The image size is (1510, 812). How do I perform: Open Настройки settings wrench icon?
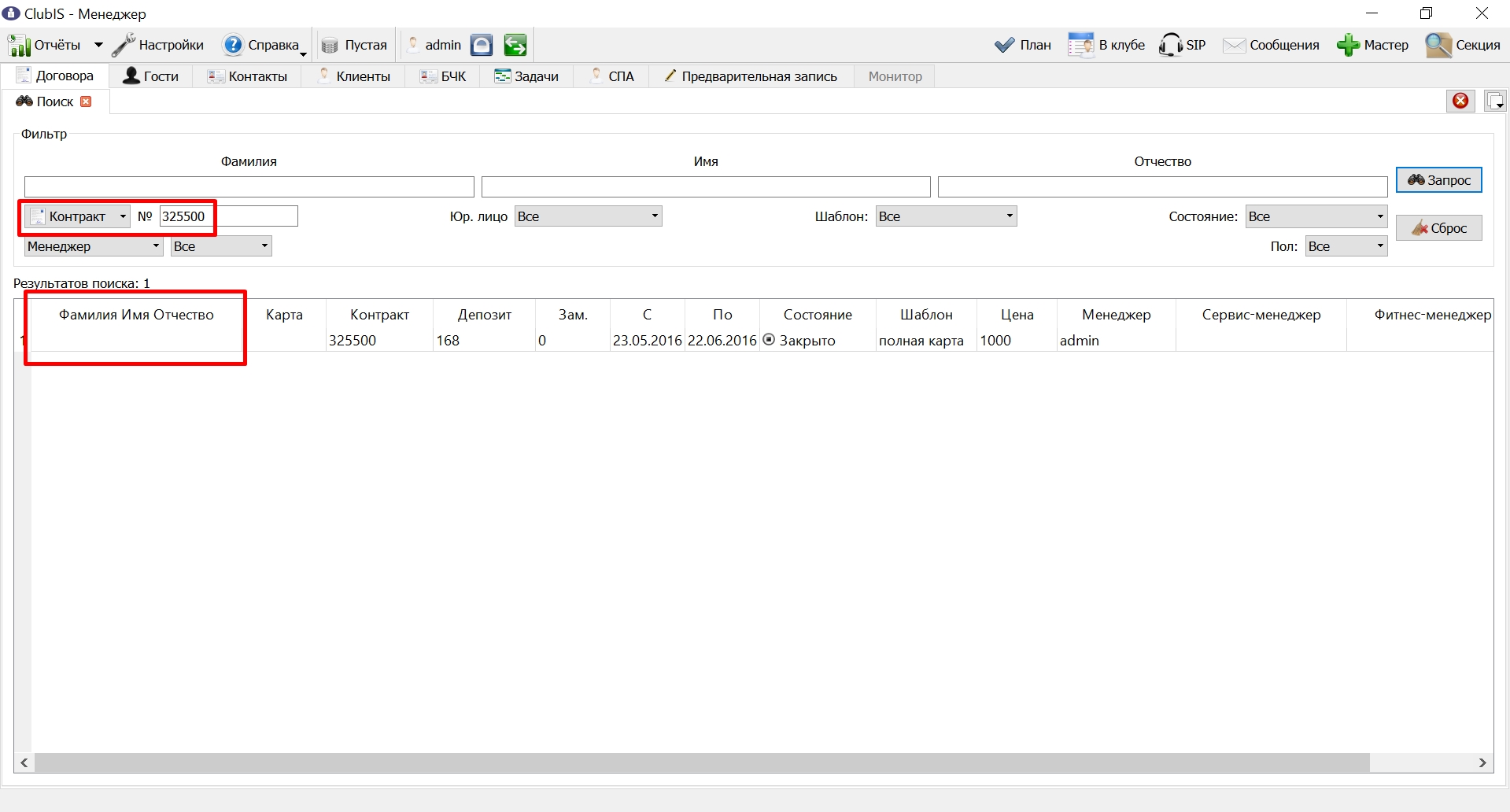pyautogui.click(x=124, y=45)
